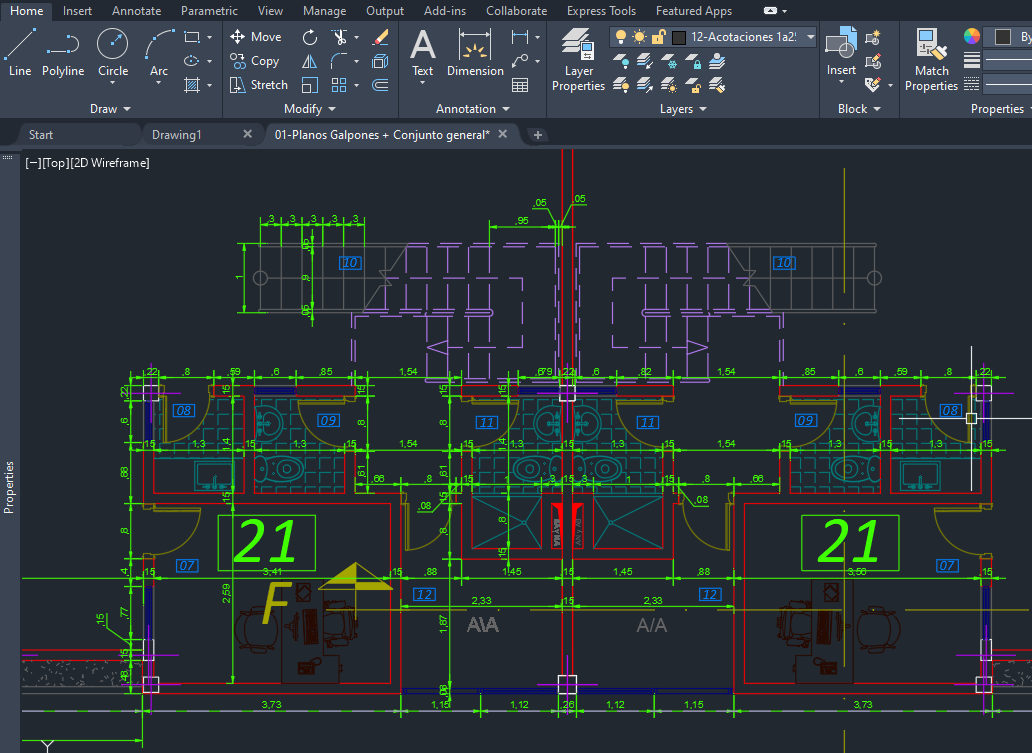
Task: Select the Mirror tool
Action: pyautogui.click(x=311, y=61)
